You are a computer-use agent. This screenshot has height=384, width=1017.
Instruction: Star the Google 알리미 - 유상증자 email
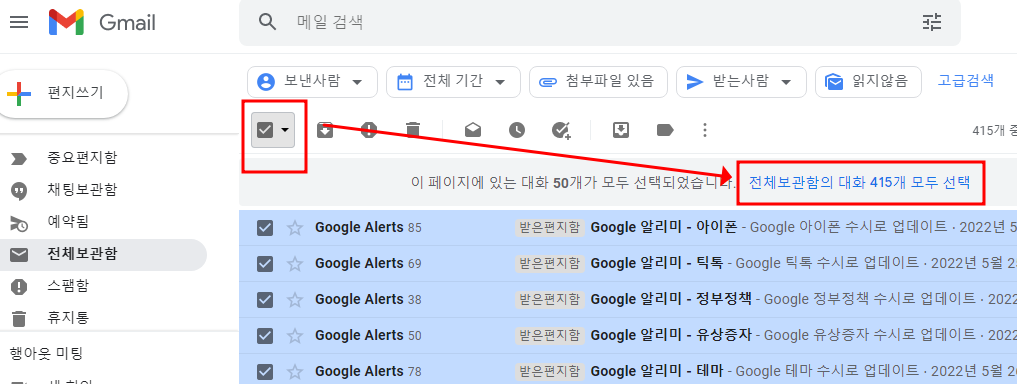pos(295,335)
